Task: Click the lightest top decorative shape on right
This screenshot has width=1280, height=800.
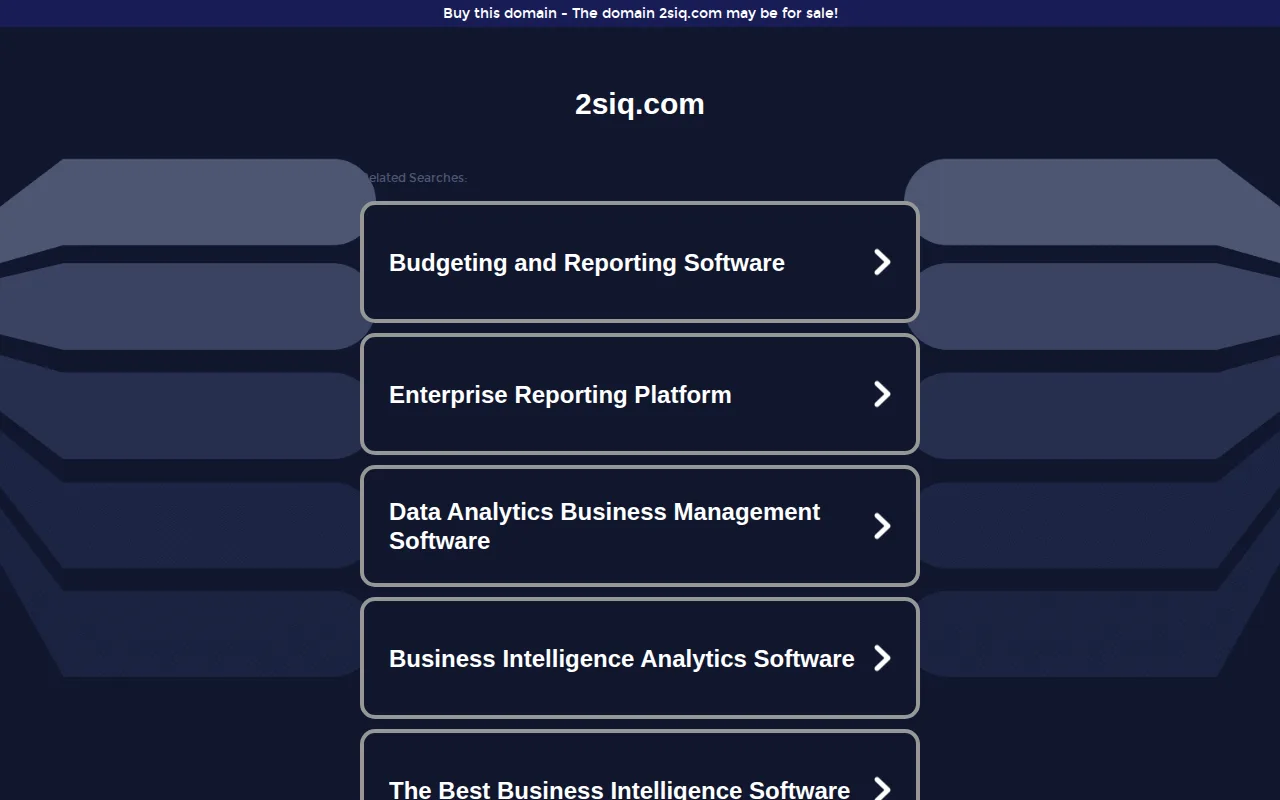Action: (1092, 201)
